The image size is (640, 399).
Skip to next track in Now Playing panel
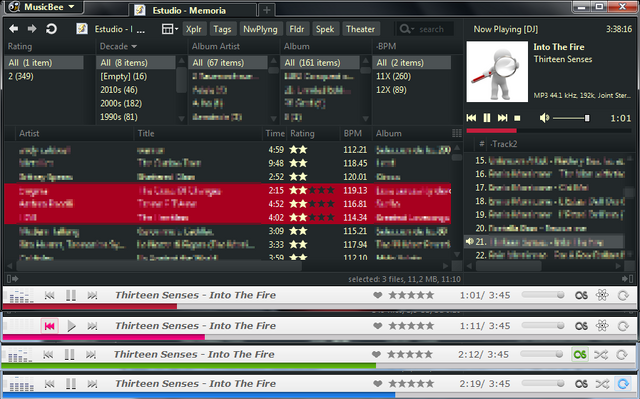502,118
